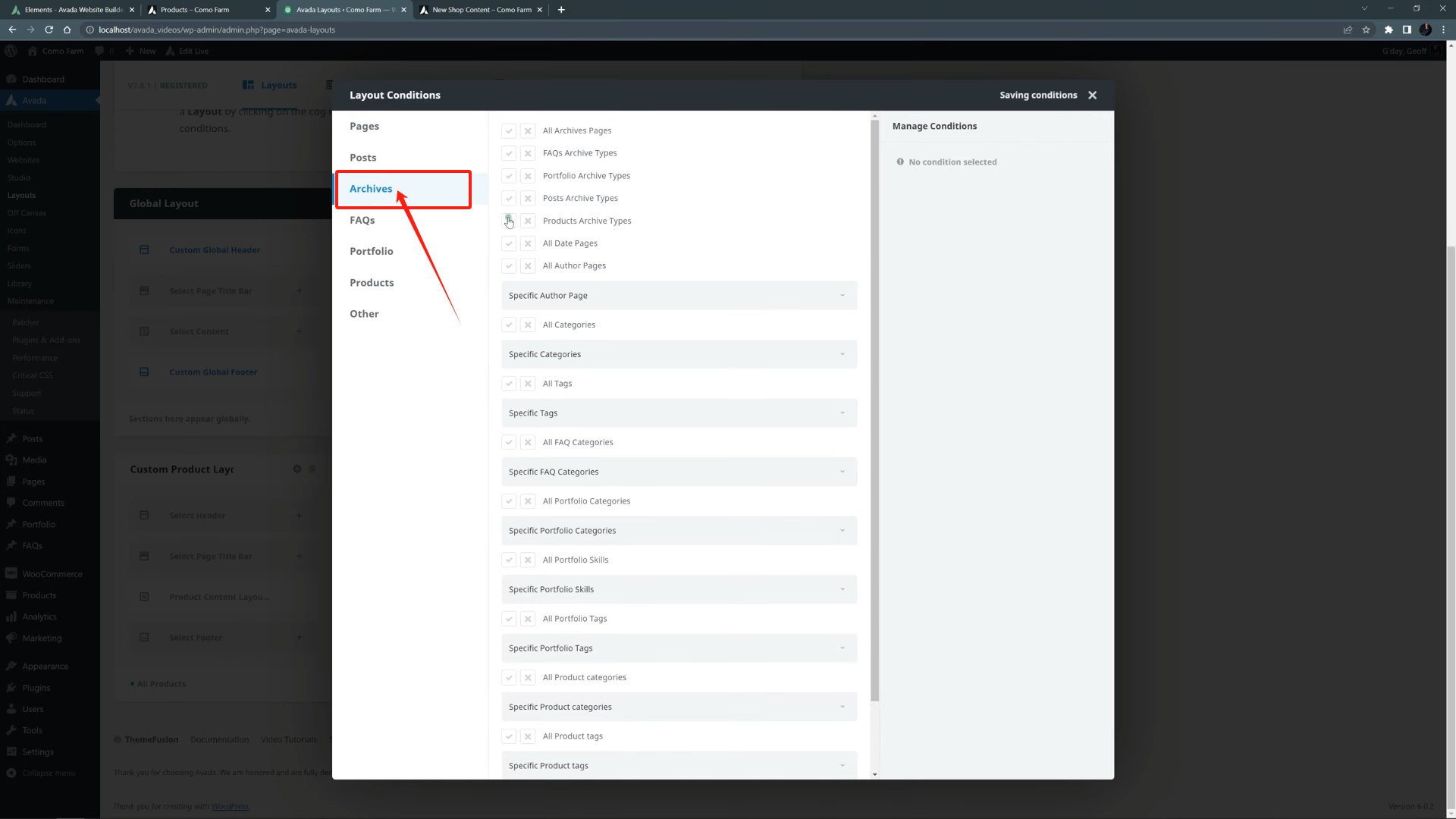Open a new browser tab

click(x=561, y=10)
